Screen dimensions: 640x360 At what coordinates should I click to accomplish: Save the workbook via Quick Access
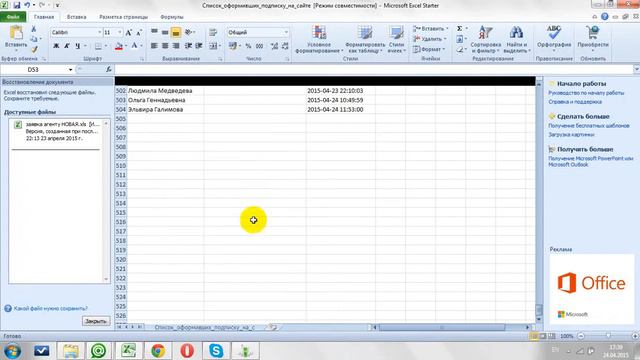[17, 5]
